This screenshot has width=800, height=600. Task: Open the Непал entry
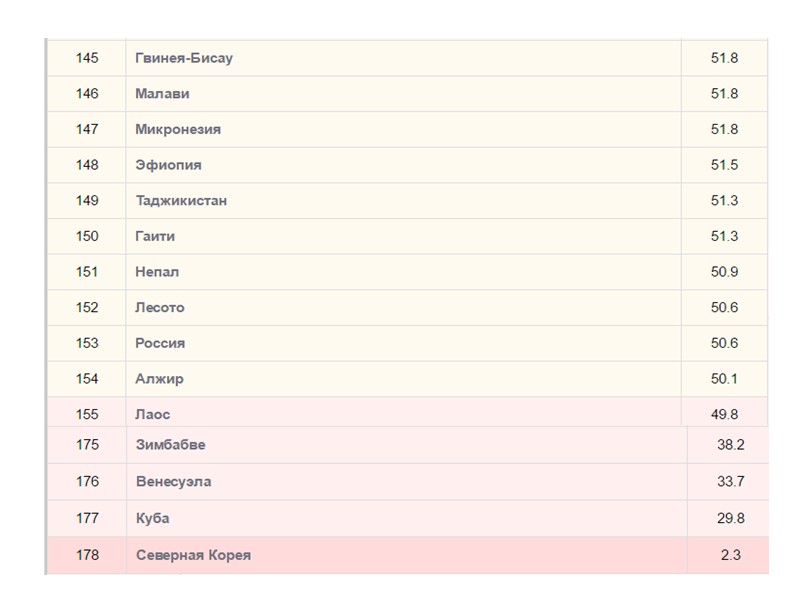[x=157, y=272]
